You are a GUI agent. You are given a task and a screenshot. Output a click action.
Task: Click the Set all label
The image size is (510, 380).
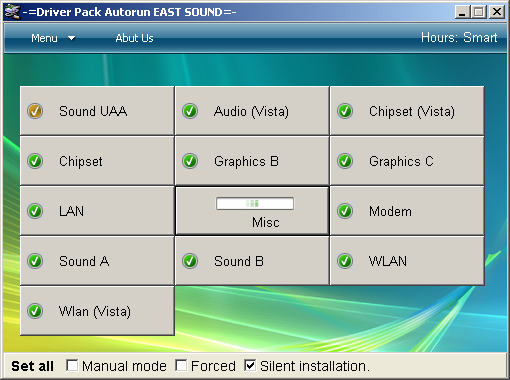click(32, 366)
